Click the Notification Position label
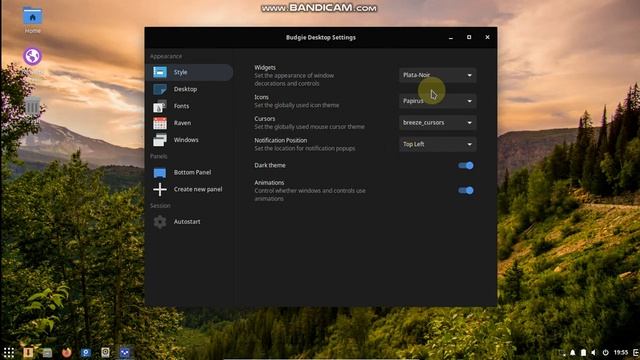The image size is (640, 360). click(280, 140)
